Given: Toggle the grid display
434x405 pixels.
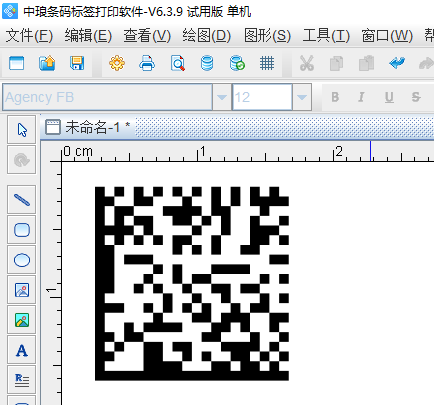Looking at the screenshot, I should 267,63.
